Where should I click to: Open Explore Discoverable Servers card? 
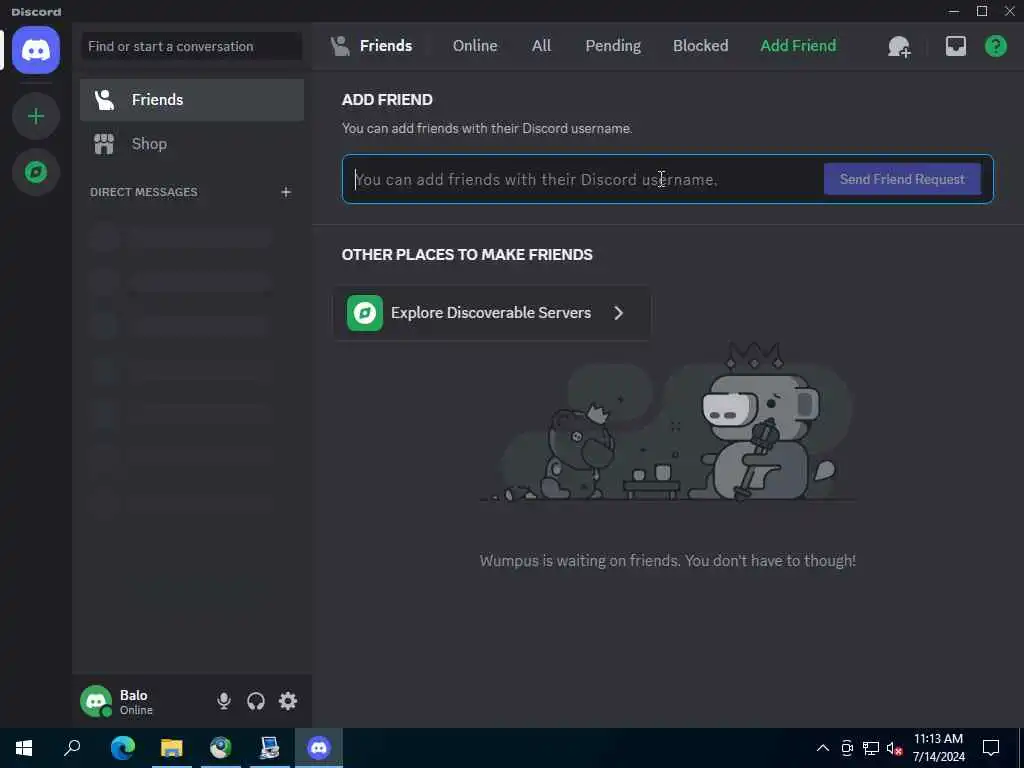492,313
